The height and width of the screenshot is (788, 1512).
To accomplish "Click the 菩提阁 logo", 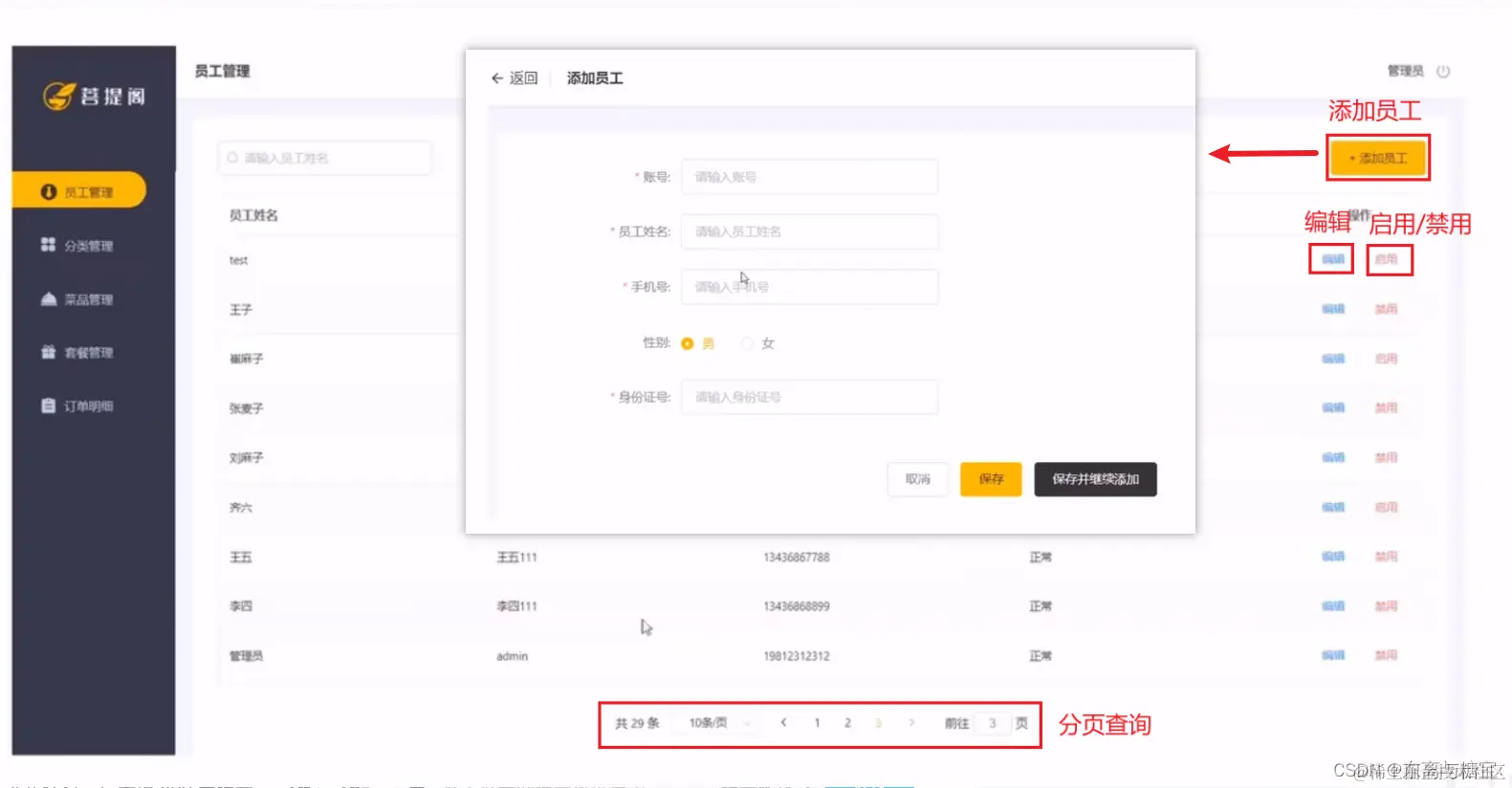I will [94, 96].
